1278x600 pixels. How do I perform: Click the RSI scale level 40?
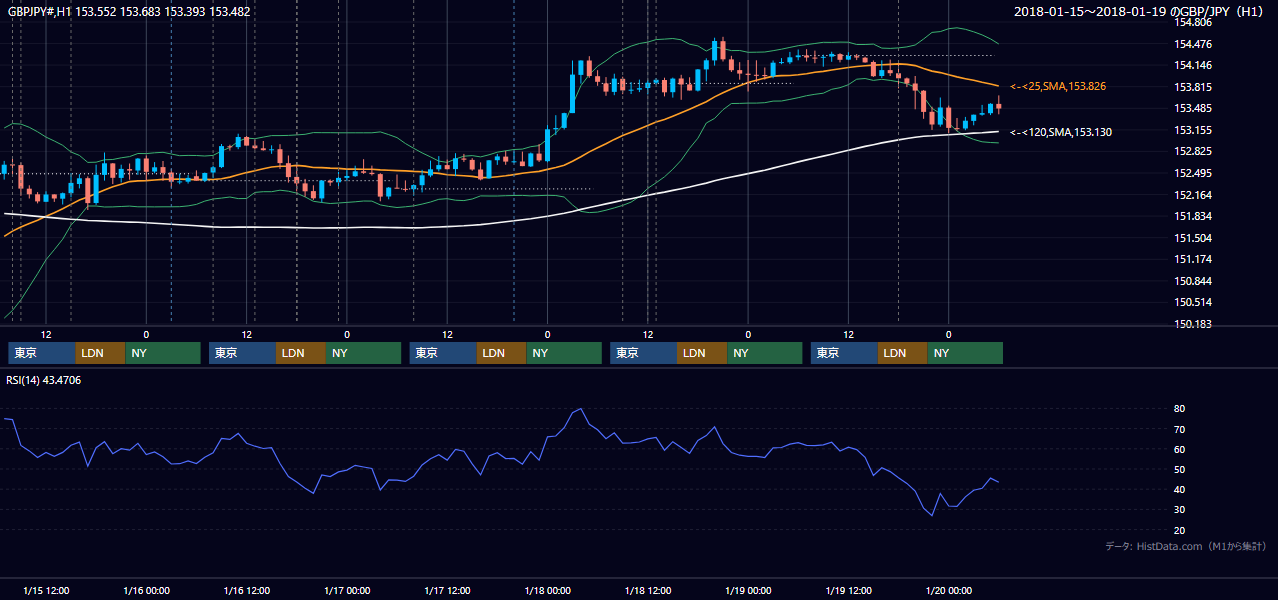tap(1180, 489)
